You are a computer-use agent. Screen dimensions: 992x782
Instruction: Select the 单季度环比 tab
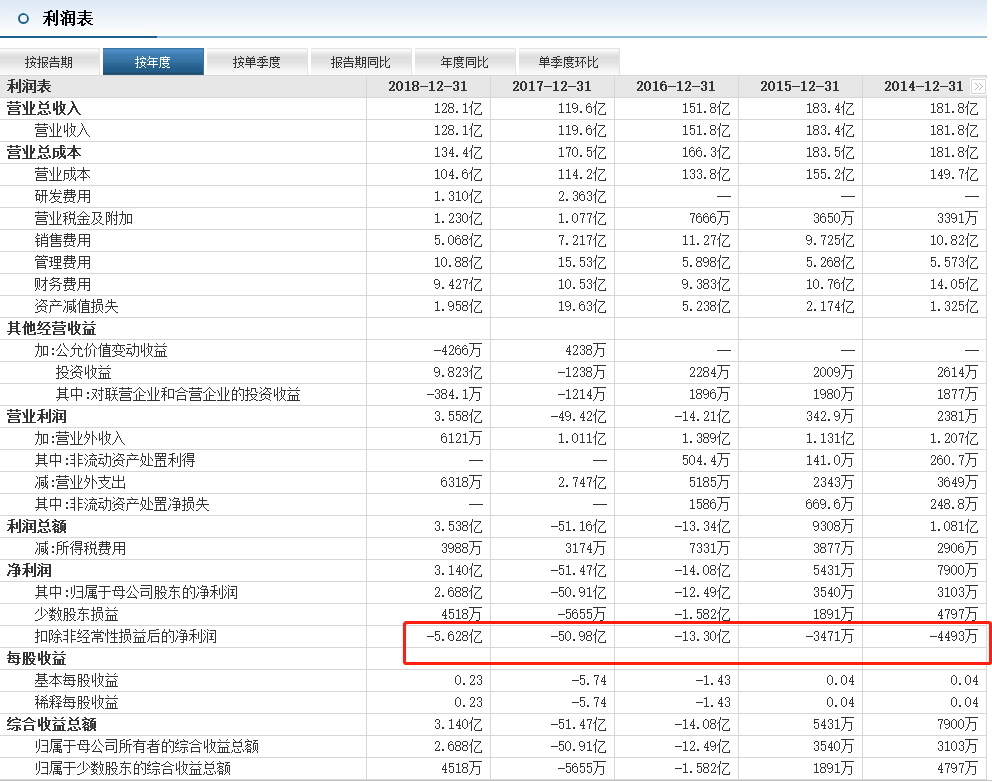pos(569,62)
